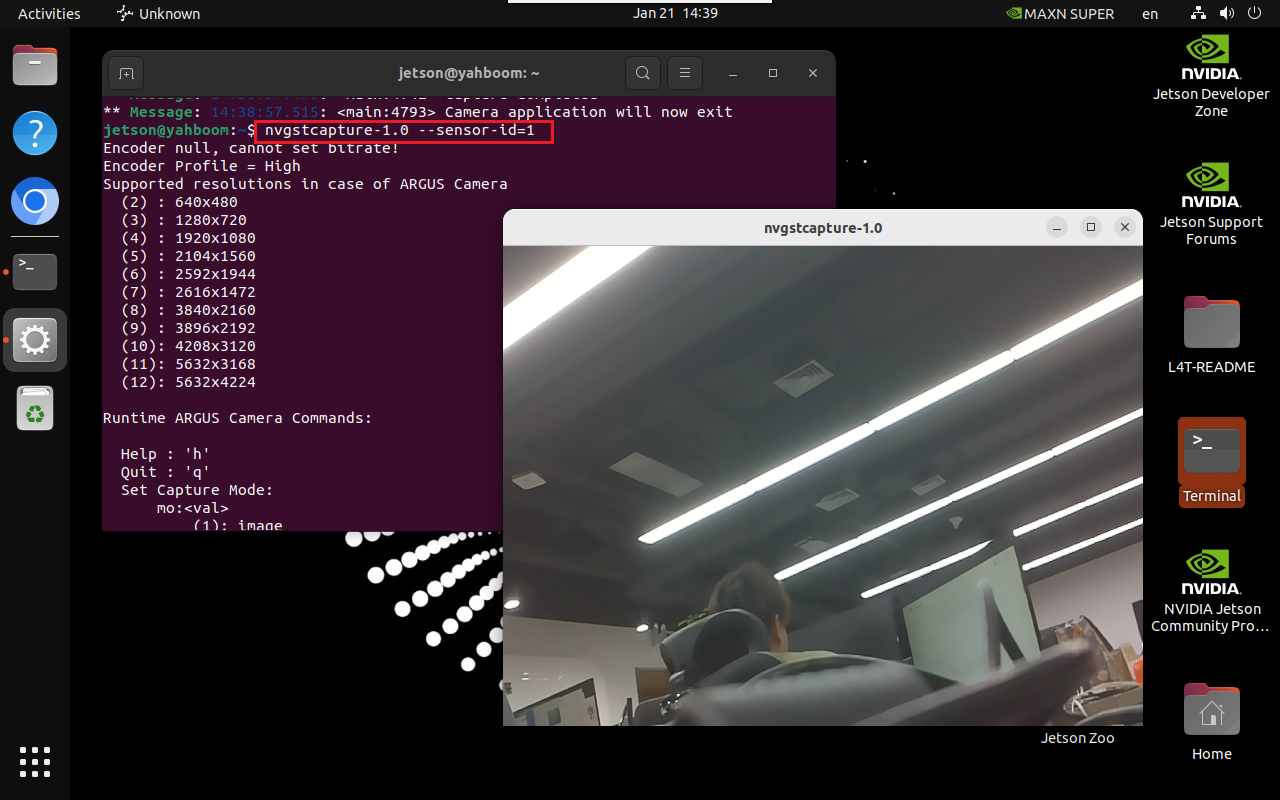
Task: Open Jetson Developer Zone desktop shortcut
Action: tap(1211, 77)
